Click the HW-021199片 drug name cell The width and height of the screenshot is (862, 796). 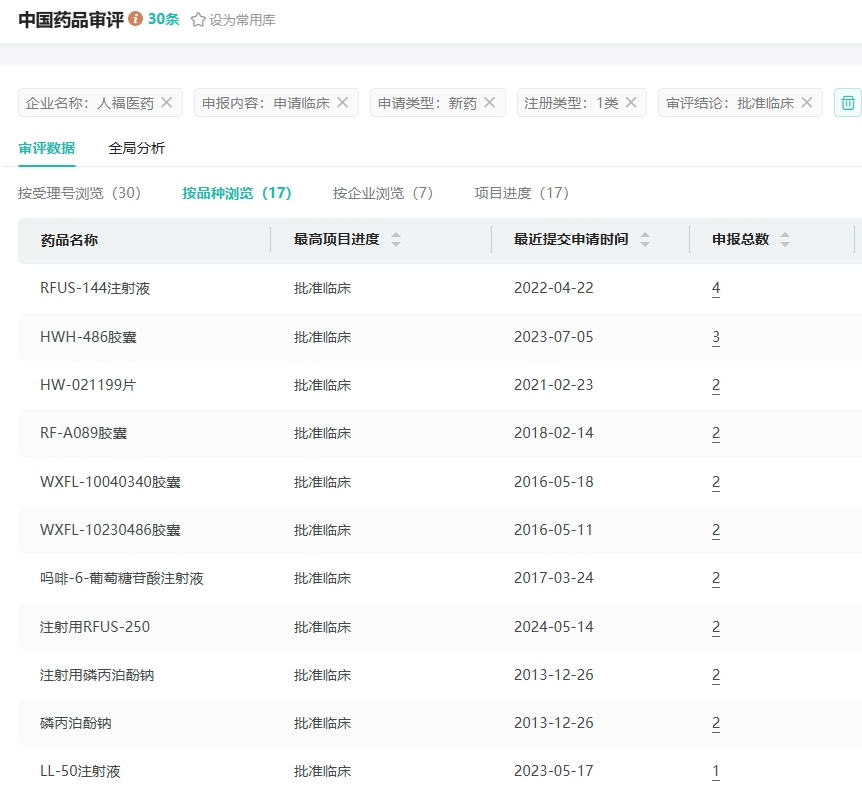pos(88,385)
